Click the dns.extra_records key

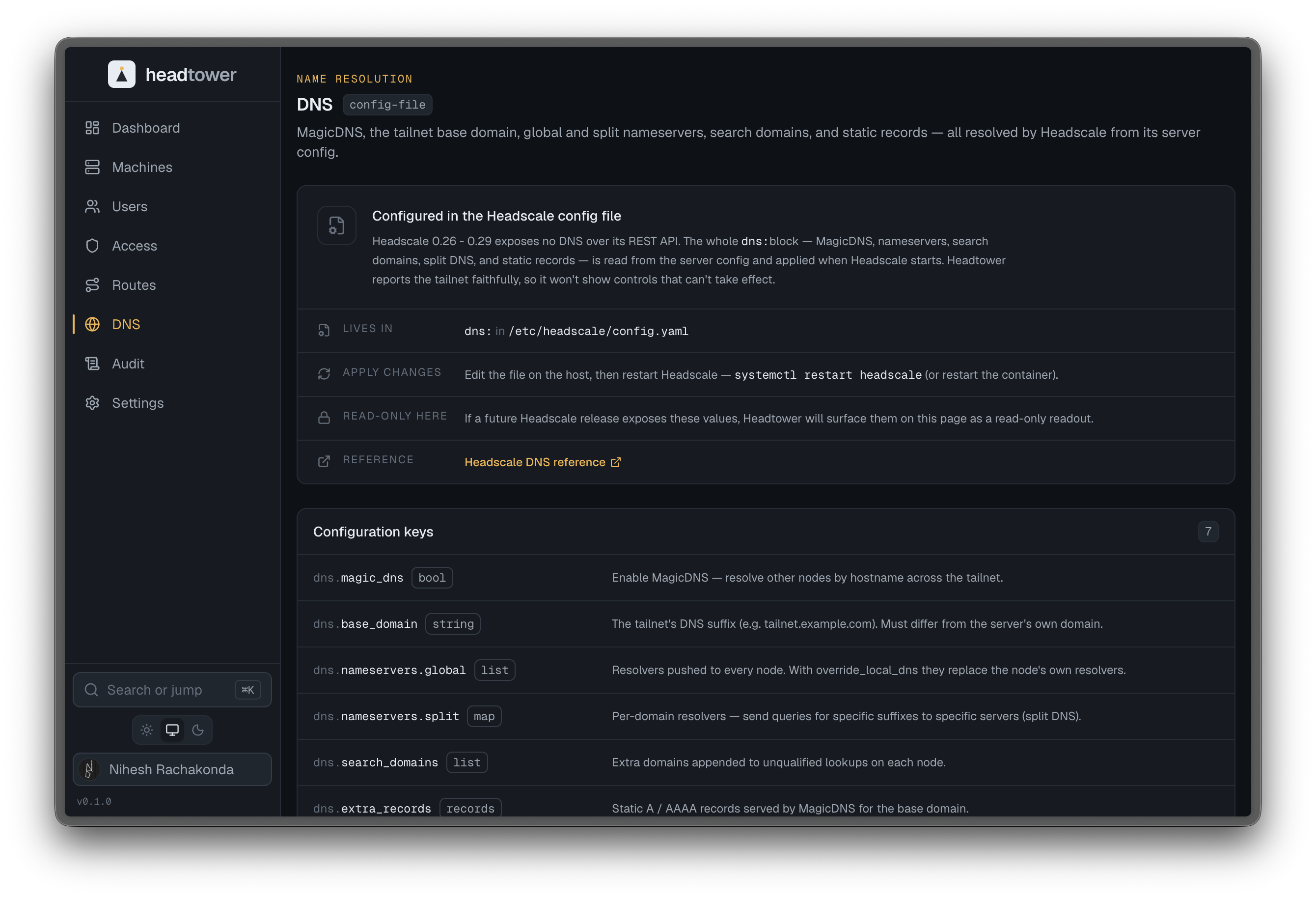[x=372, y=809]
